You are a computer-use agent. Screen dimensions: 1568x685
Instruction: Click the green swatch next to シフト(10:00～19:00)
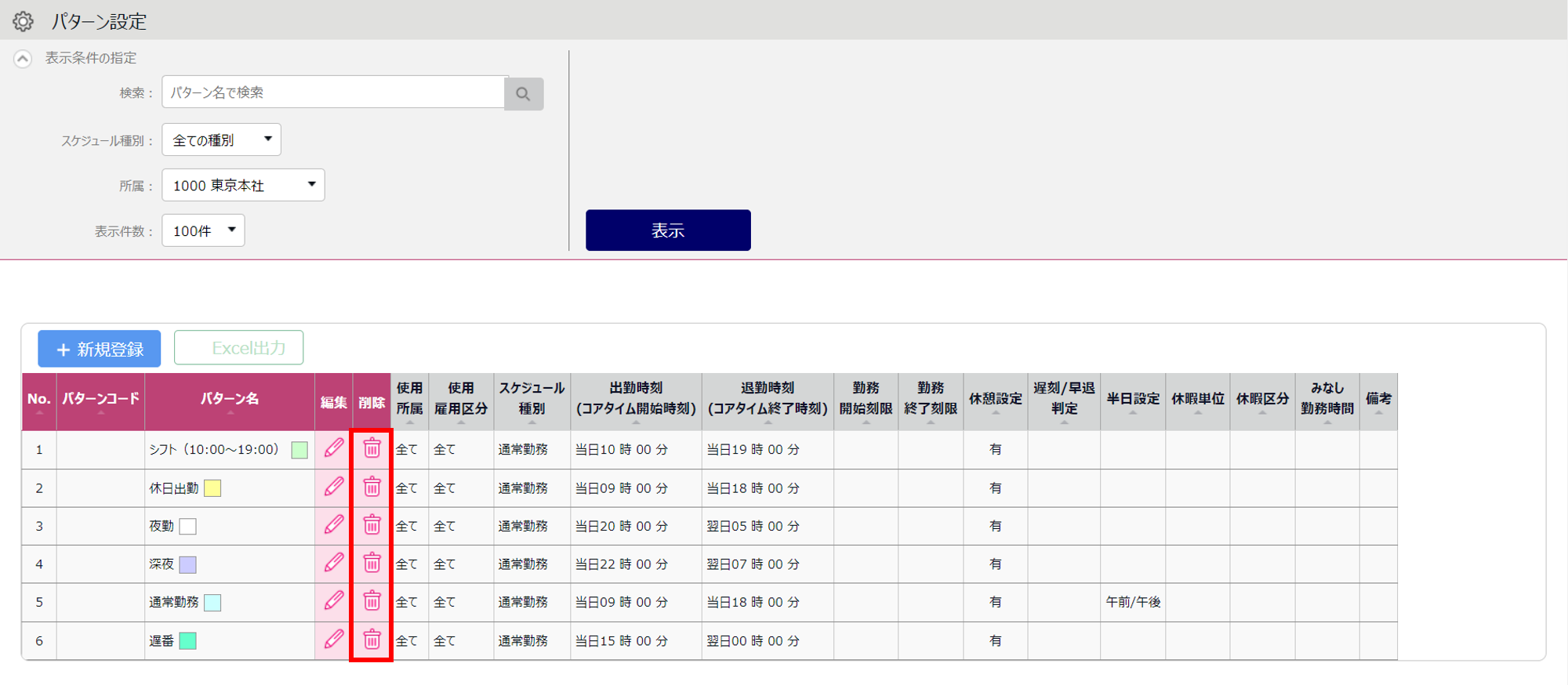pos(299,450)
